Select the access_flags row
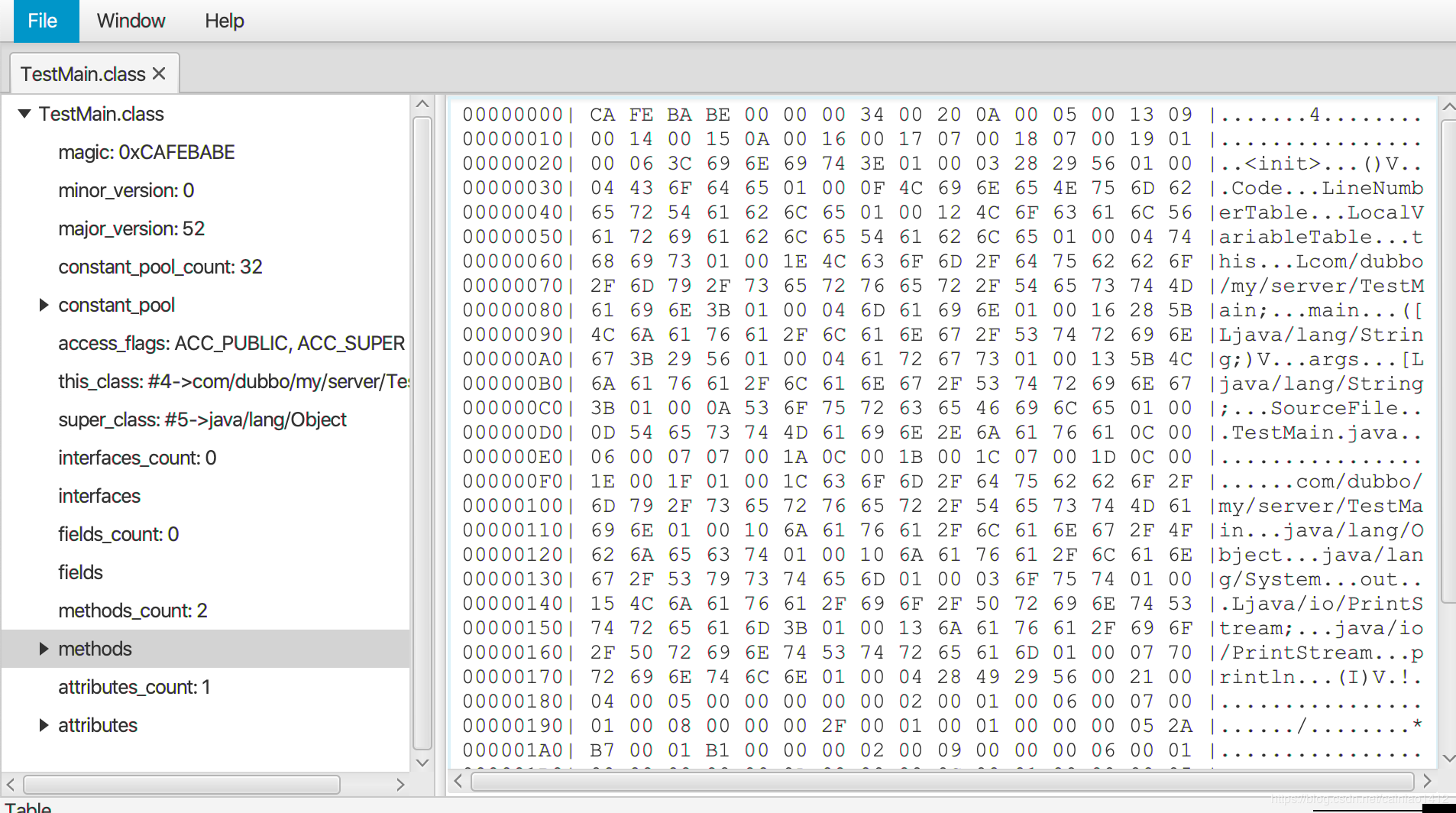1456x813 pixels. point(205,343)
